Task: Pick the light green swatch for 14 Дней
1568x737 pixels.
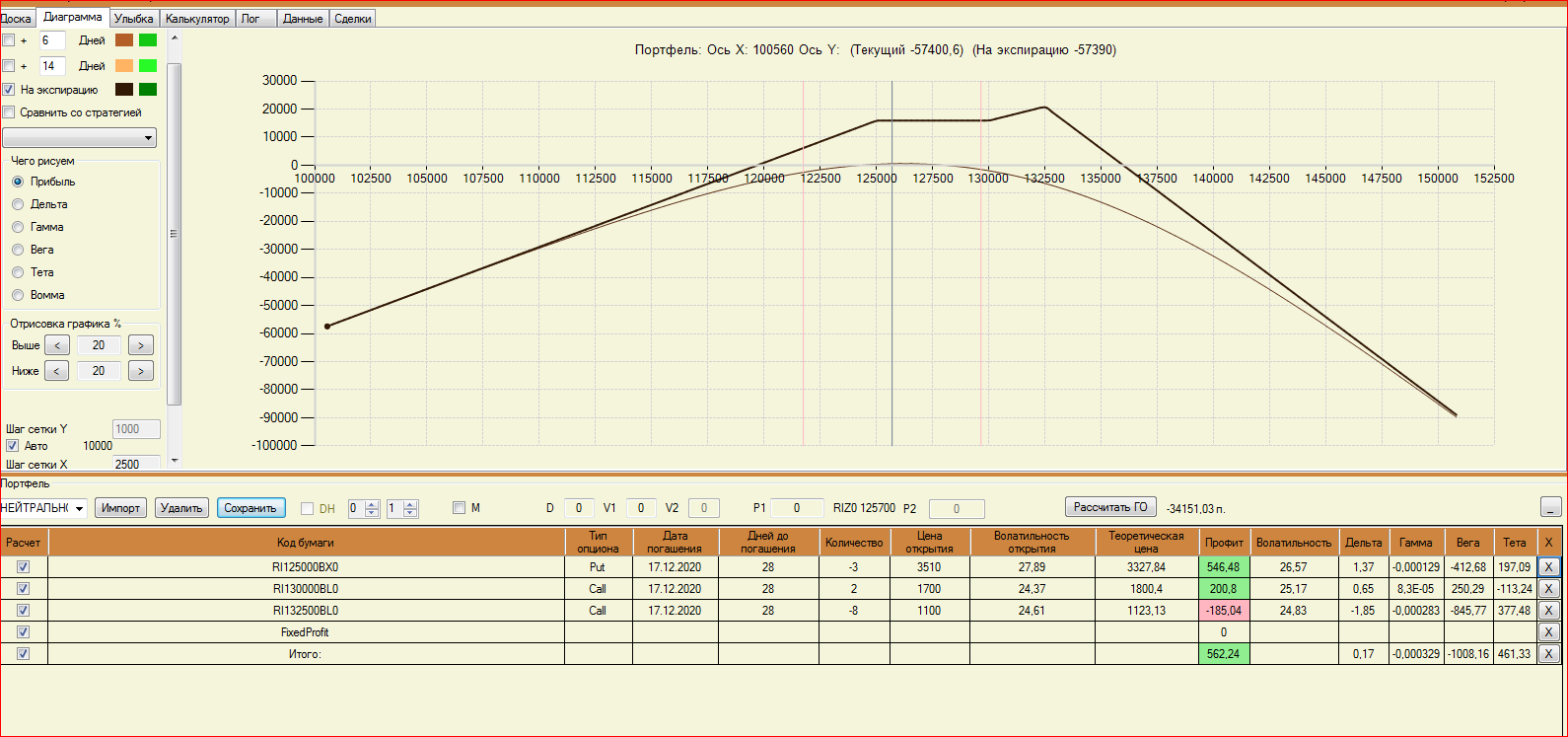Action: (148, 66)
